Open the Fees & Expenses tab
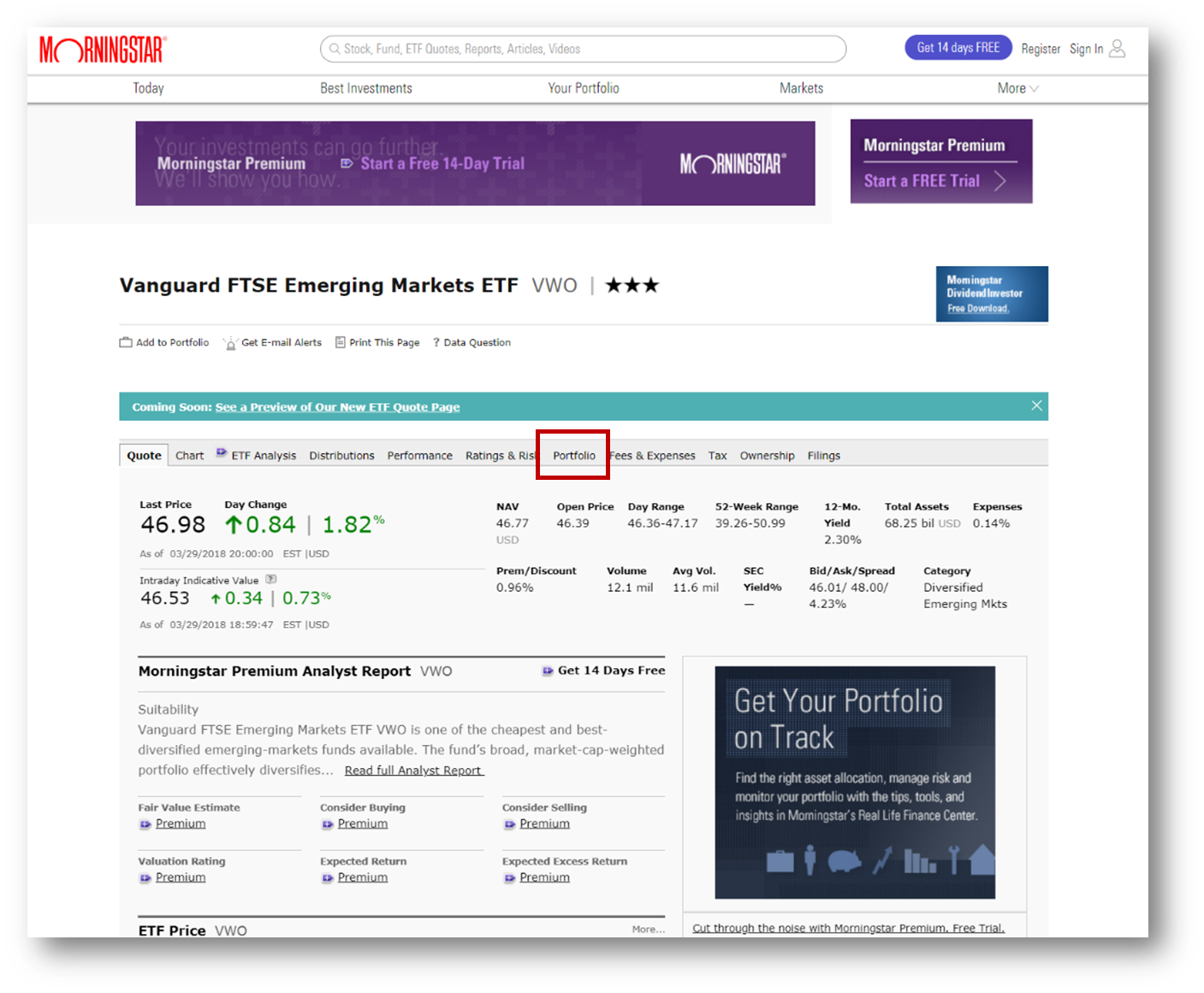The image size is (1204, 993). pos(652,456)
